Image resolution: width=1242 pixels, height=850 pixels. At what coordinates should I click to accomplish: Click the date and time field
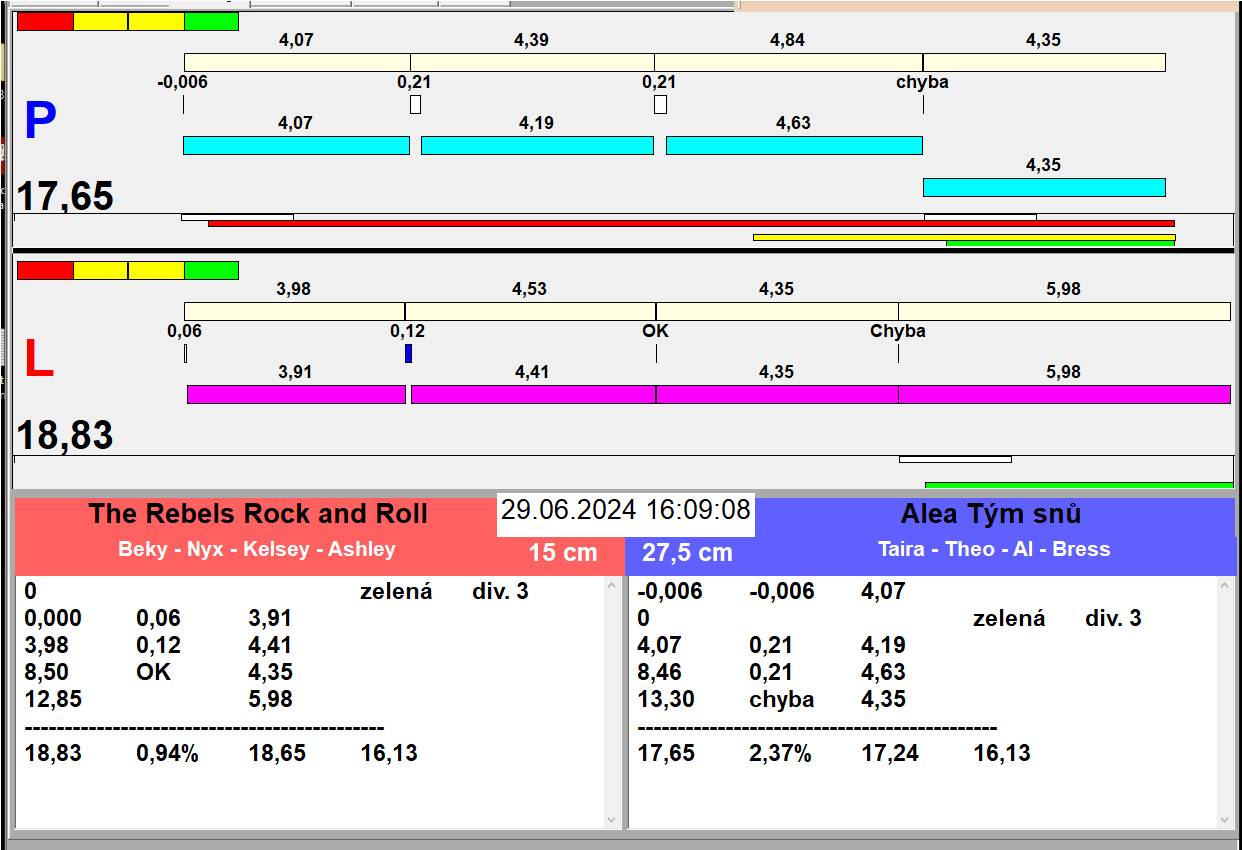click(625, 510)
